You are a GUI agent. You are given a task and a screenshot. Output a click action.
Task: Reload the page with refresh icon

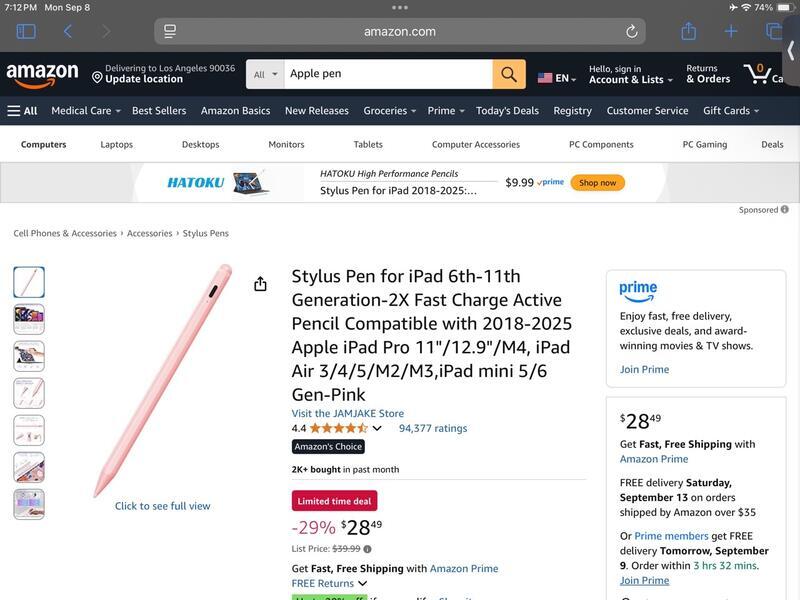pyautogui.click(x=632, y=32)
